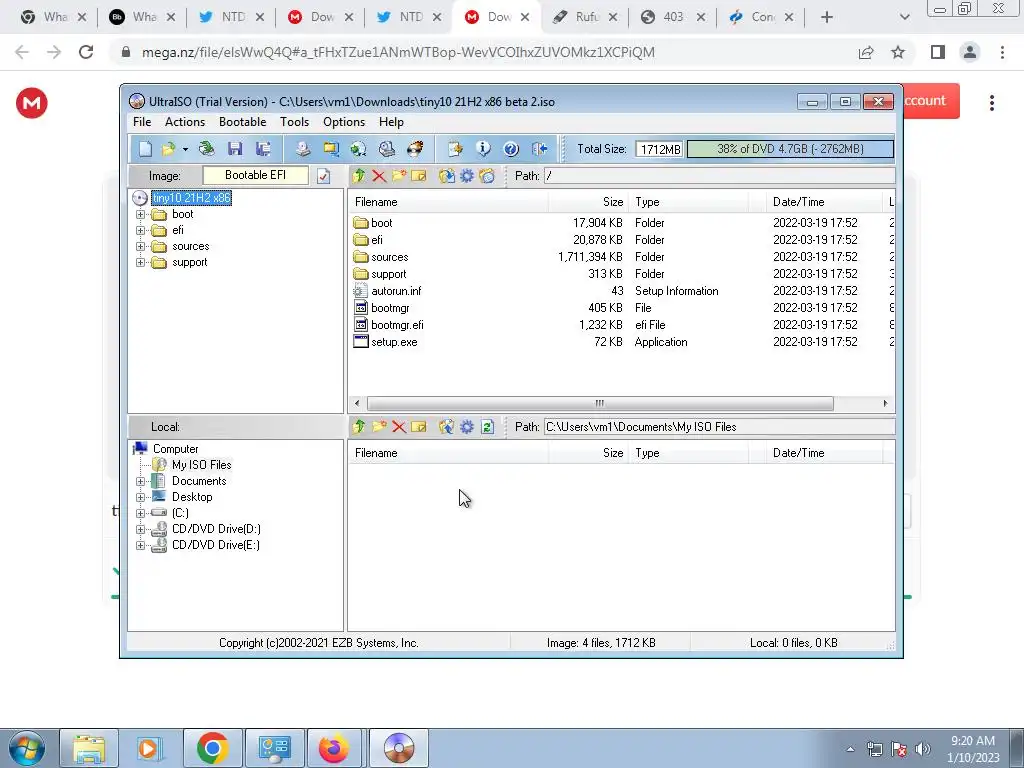Click the image Path input field

tap(719, 176)
